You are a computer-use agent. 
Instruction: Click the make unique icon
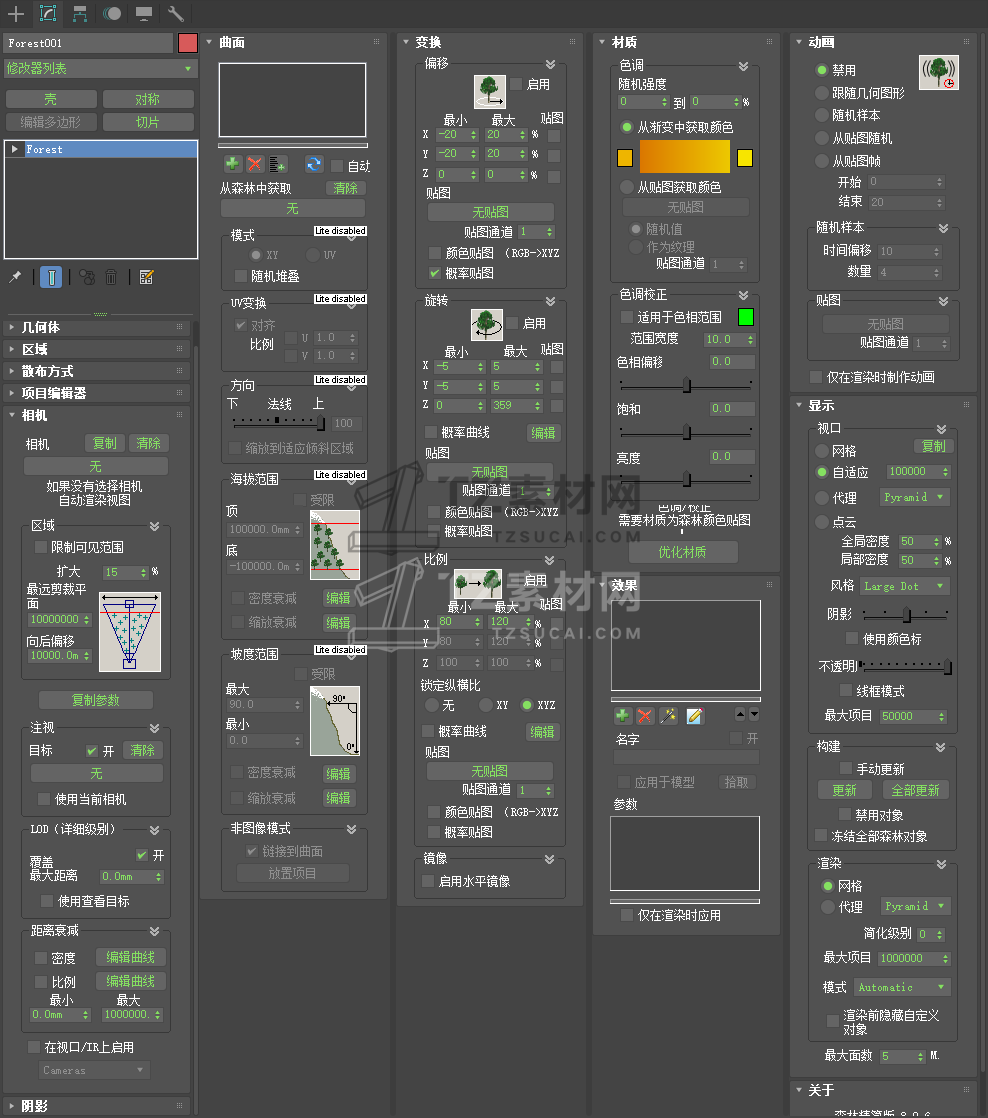(87, 277)
